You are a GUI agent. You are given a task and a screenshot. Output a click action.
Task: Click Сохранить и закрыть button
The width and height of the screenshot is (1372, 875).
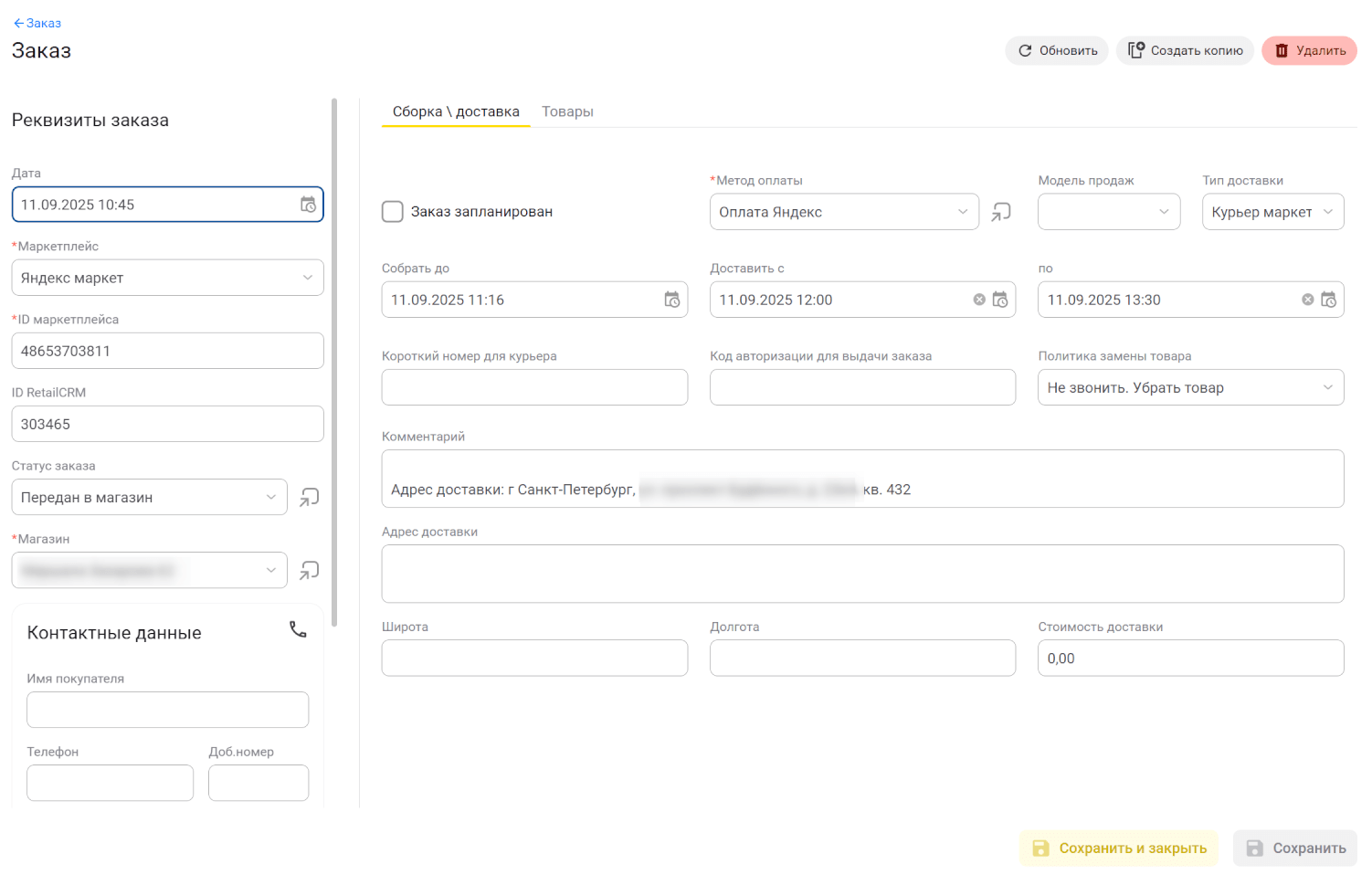[1119, 849]
